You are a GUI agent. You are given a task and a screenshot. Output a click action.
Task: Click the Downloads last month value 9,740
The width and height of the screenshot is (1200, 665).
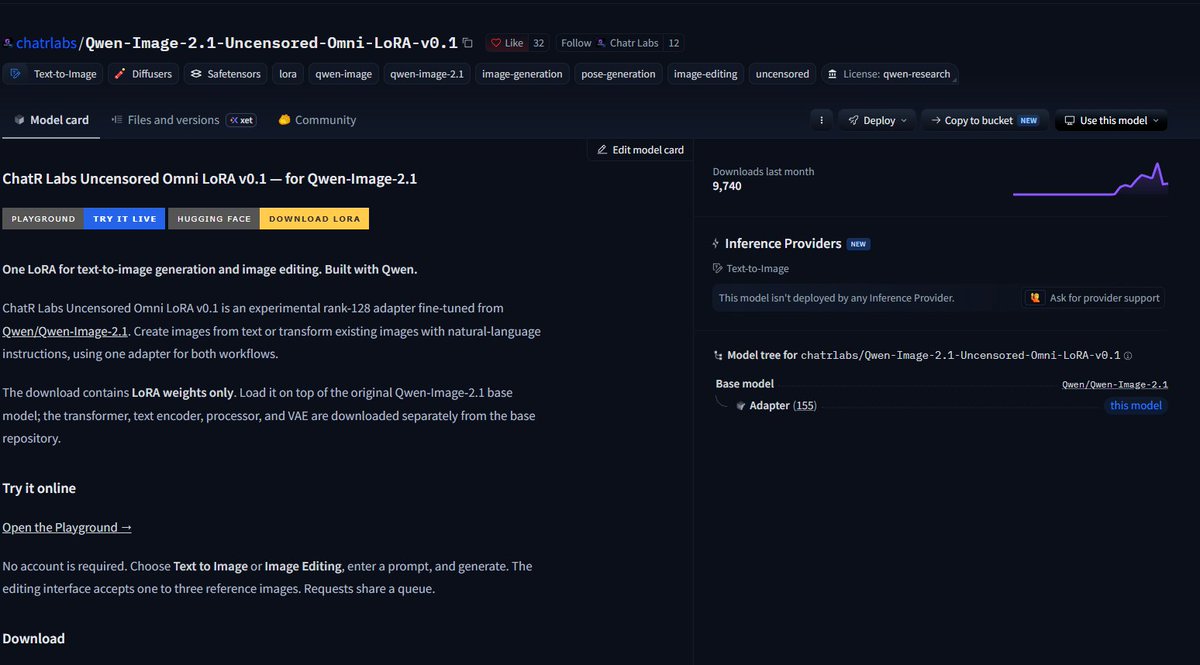[x=727, y=186]
